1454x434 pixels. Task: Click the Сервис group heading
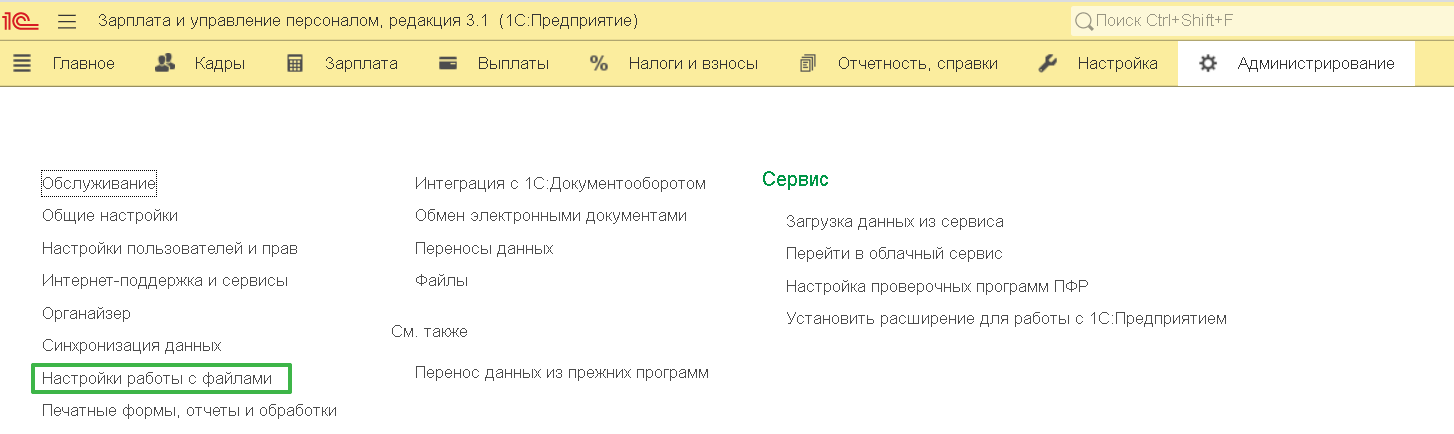point(795,179)
